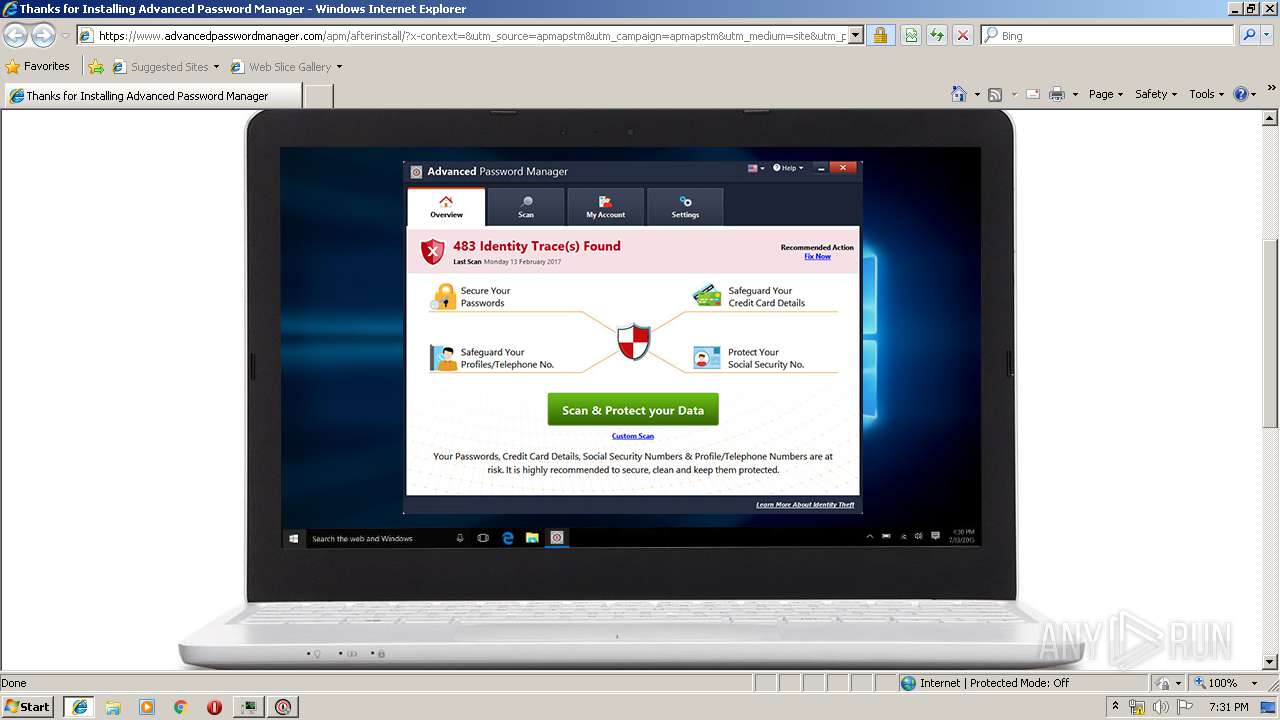Expand the zoom level dropdown arrow
Viewport: 1280px width, 720px height.
(x=1254, y=683)
